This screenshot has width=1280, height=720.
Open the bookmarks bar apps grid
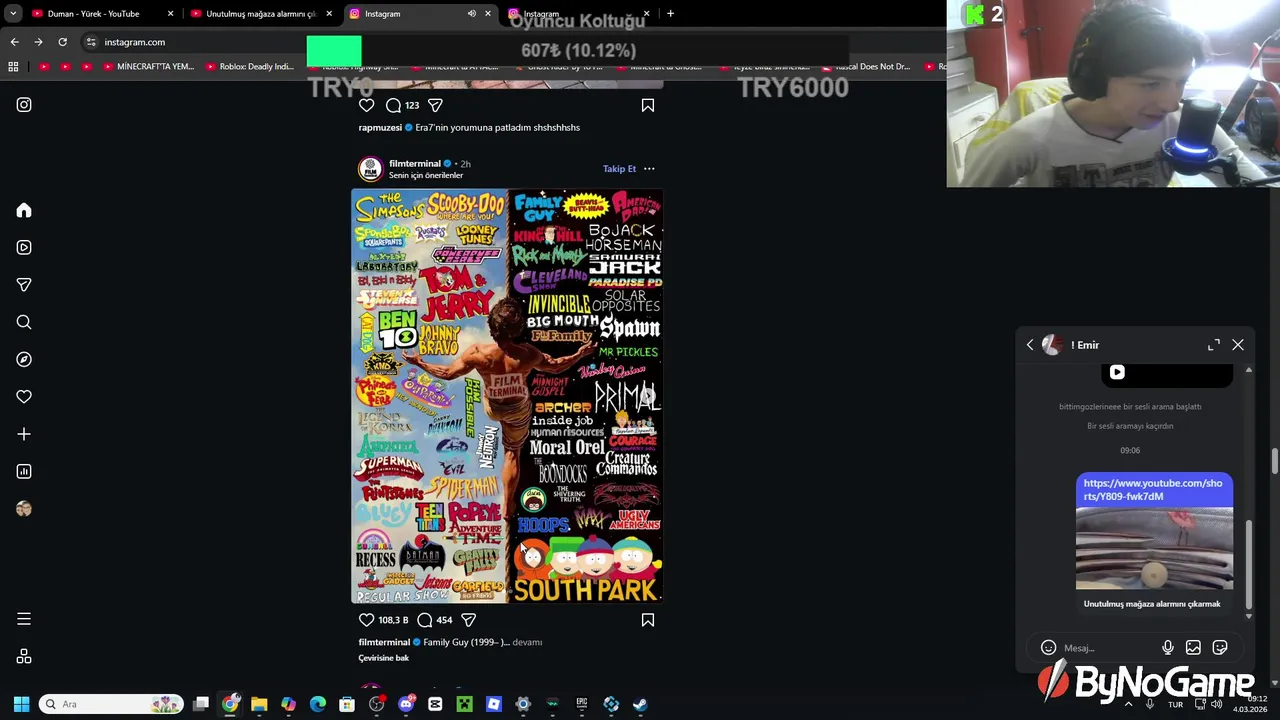tap(13, 67)
